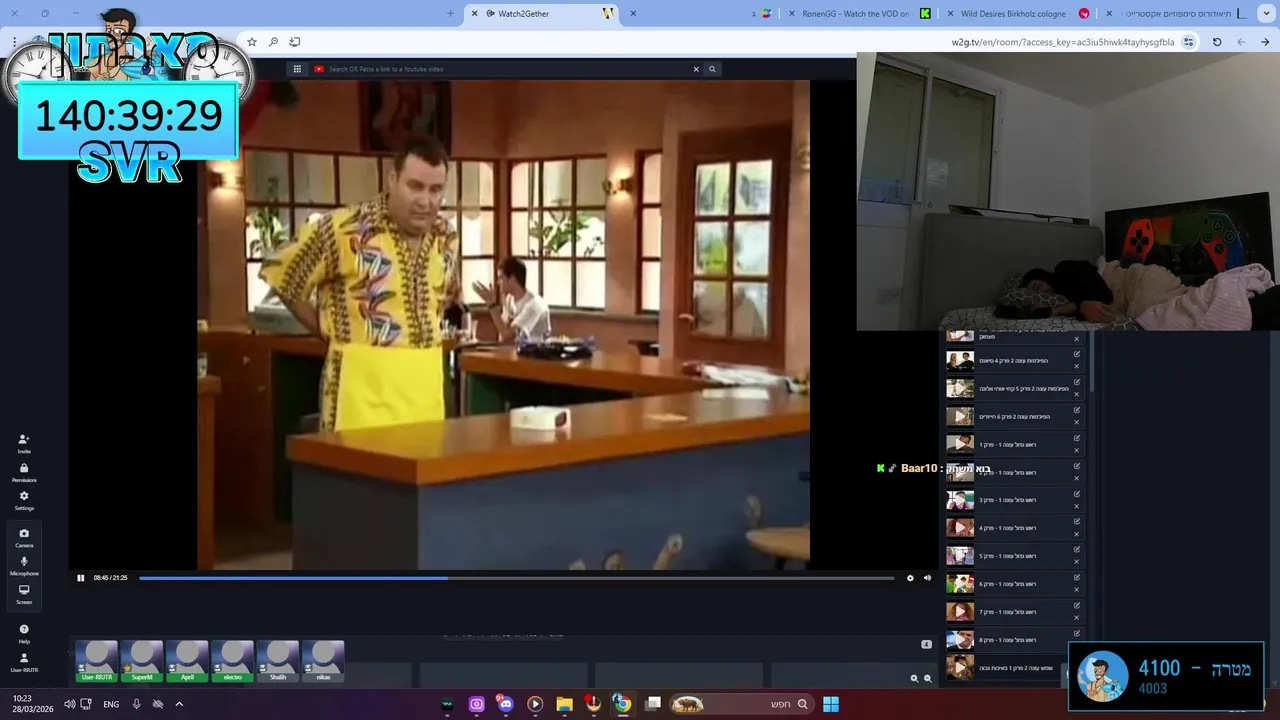Open the Windows Start menu
Screen dimensions: 1280x720
831,704
